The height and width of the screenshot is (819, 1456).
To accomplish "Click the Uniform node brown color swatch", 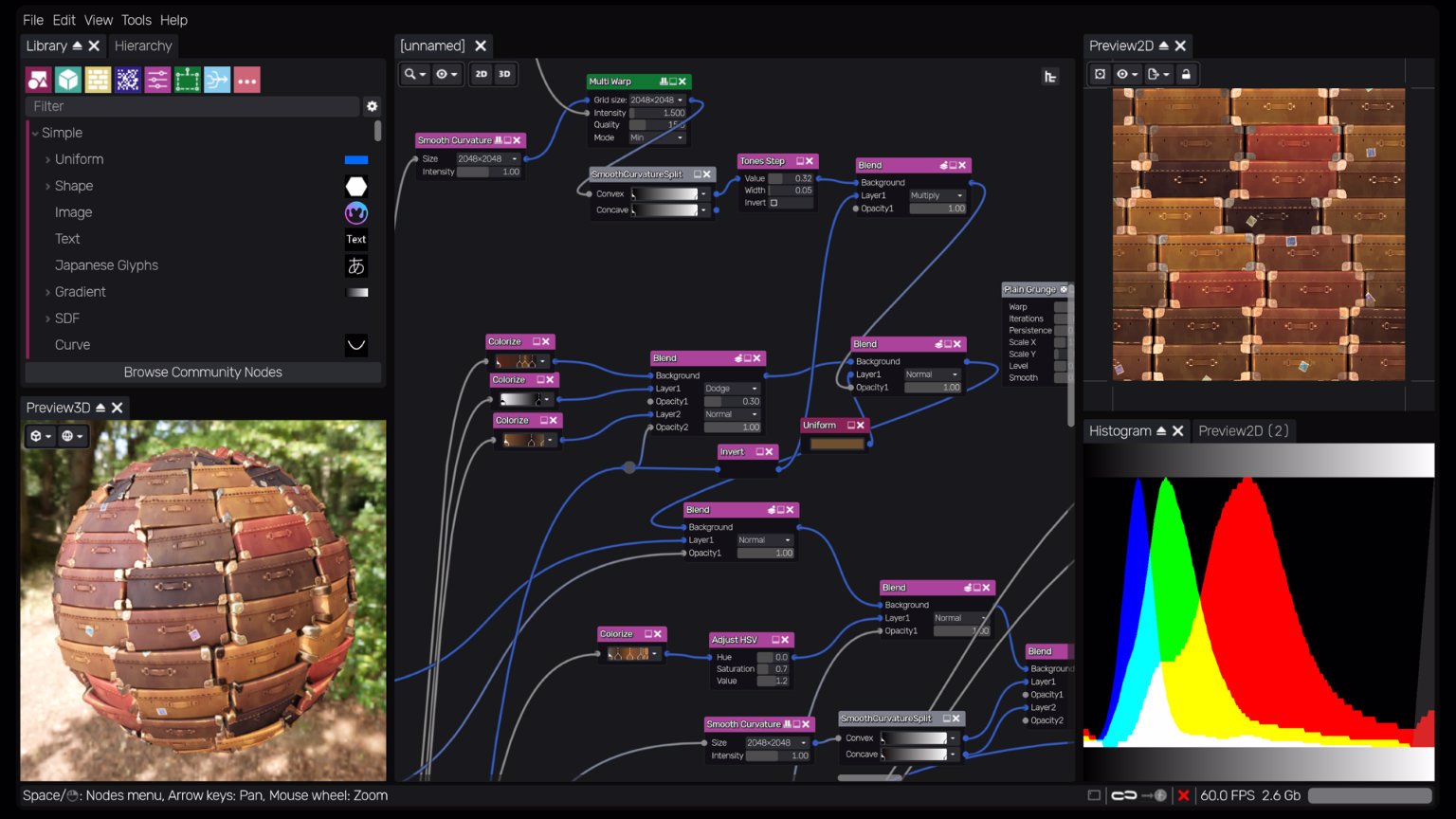I will [x=837, y=444].
